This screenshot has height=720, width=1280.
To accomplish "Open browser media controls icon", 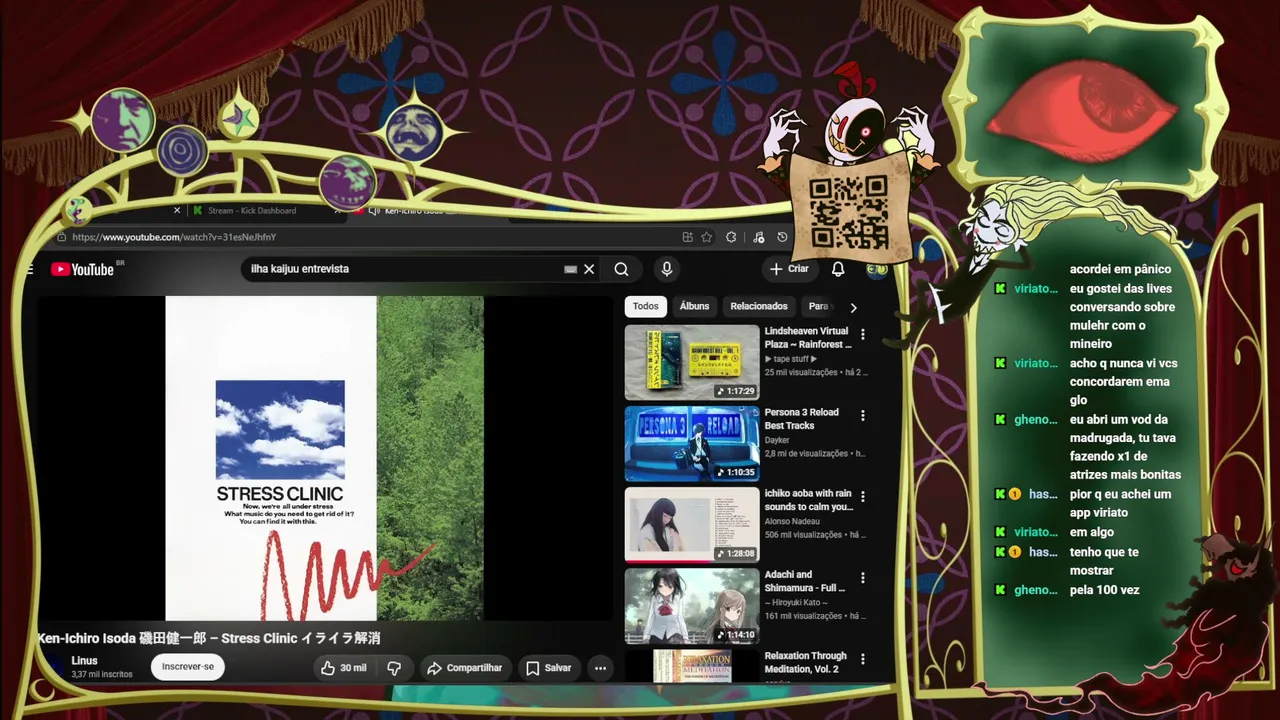I will [x=758, y=237].
